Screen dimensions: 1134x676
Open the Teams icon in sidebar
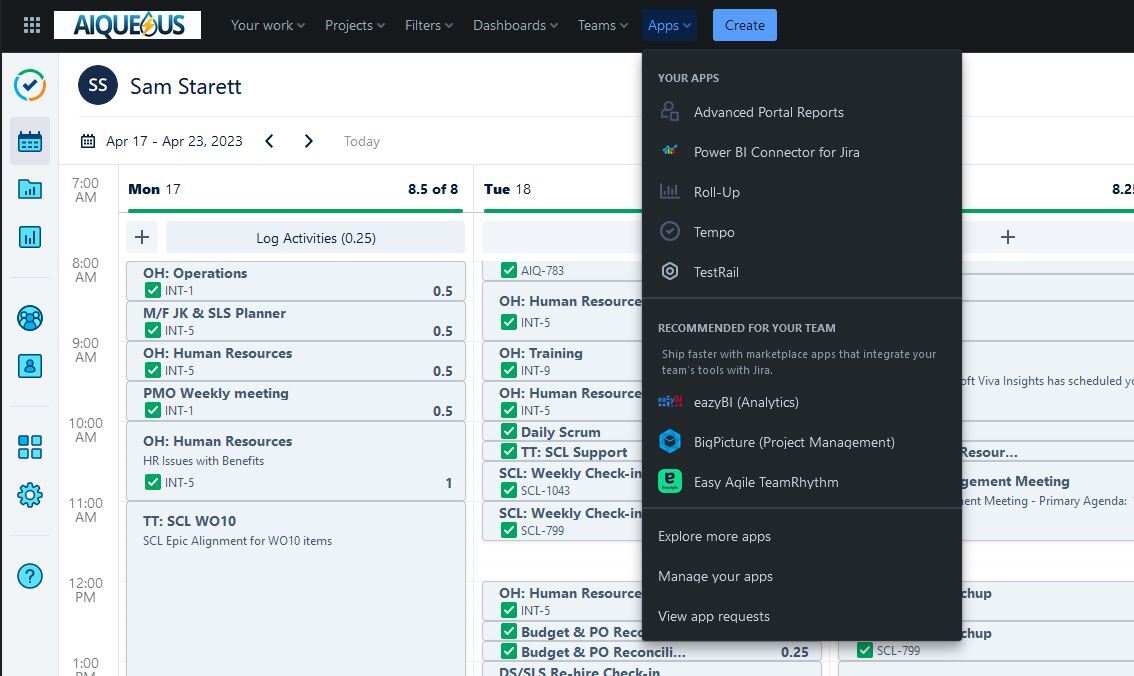pos(30,318)
